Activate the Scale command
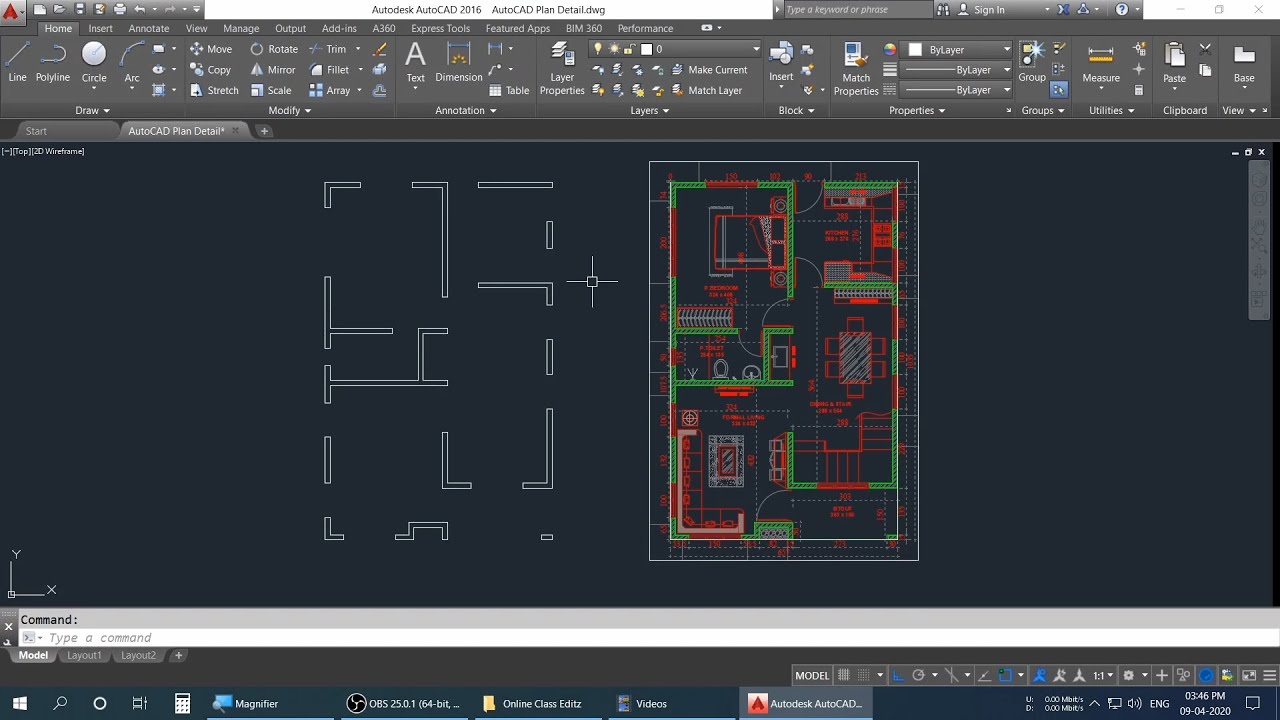 271,90
